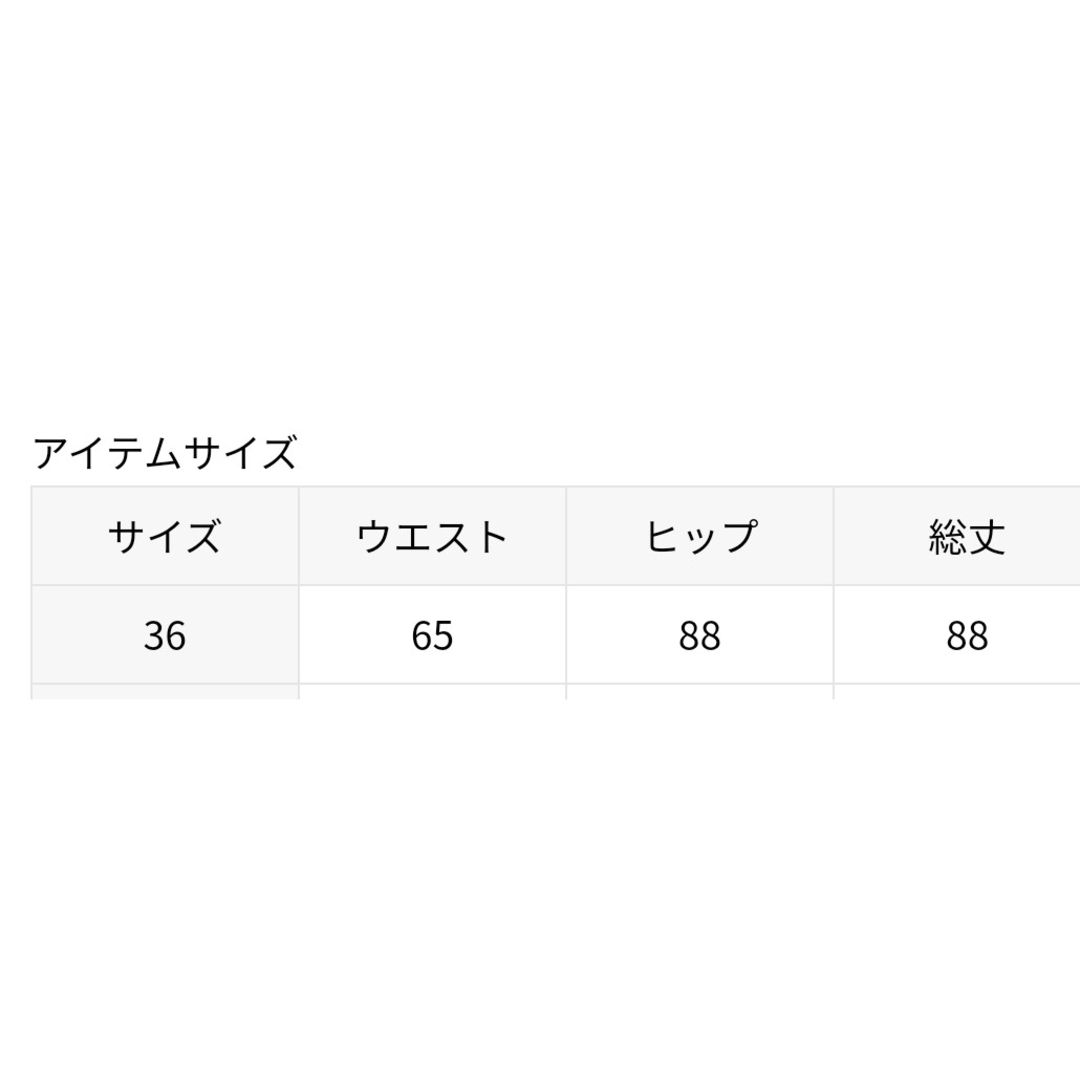This screenshot has width=1080, height=1080.
Task: Click the cut-off cell below ヒップ 88
Action: [700, 692]
